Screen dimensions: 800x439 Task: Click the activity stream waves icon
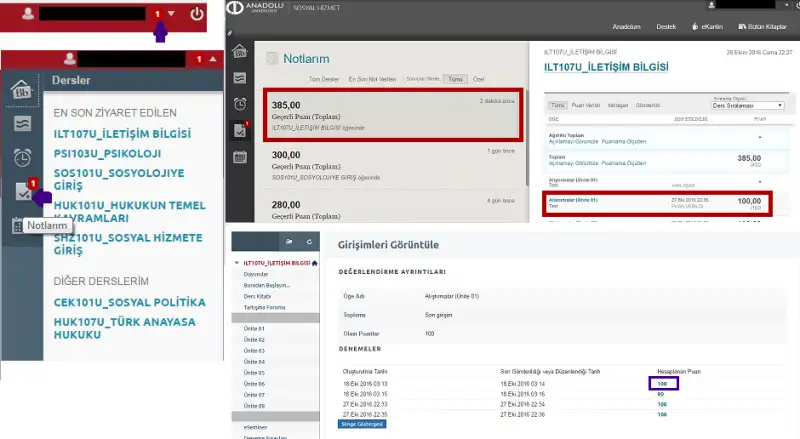tap(22, 122)
